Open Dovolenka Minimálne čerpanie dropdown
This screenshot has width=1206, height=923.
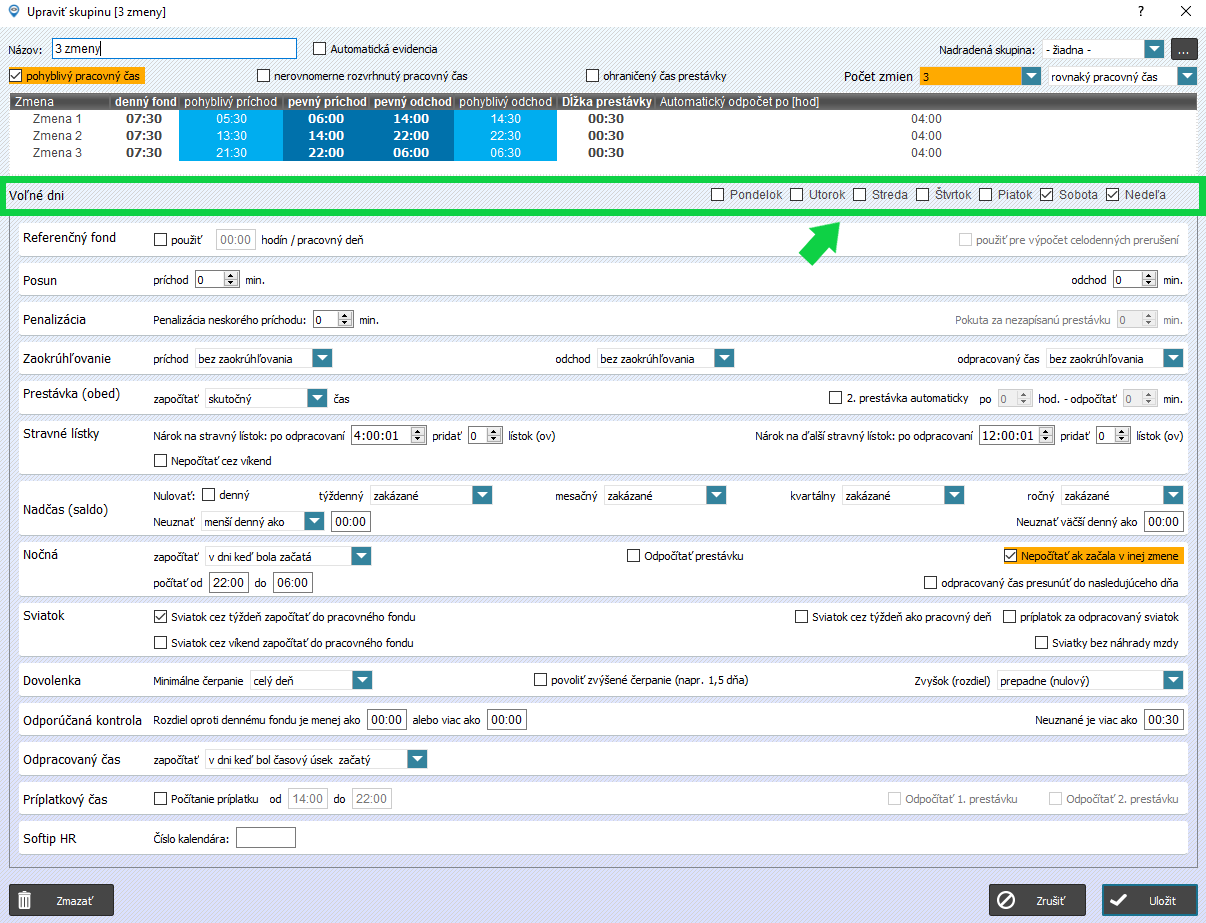(x=362, y=680)
